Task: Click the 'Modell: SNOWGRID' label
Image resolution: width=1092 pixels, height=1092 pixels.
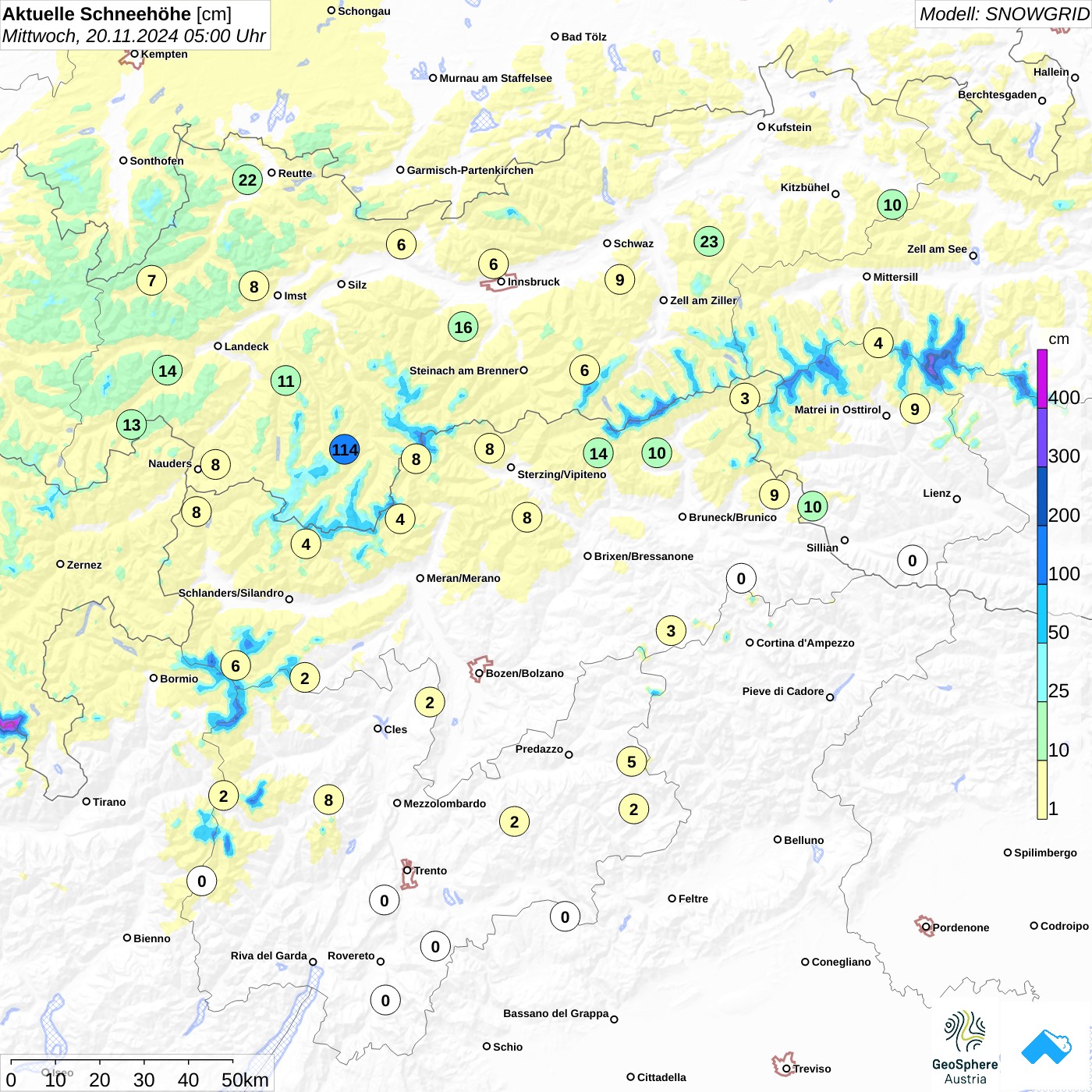Action: click(x=1004, y=14)
